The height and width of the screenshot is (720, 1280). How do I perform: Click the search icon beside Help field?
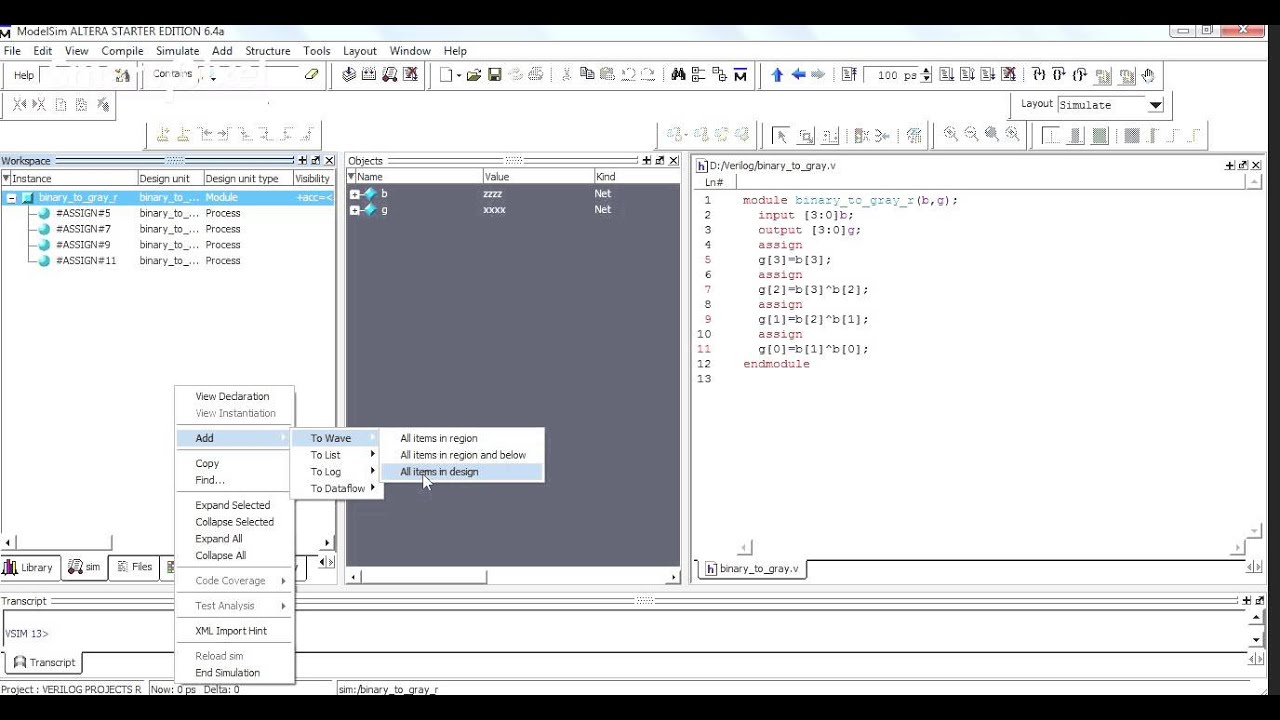(122, 75)
